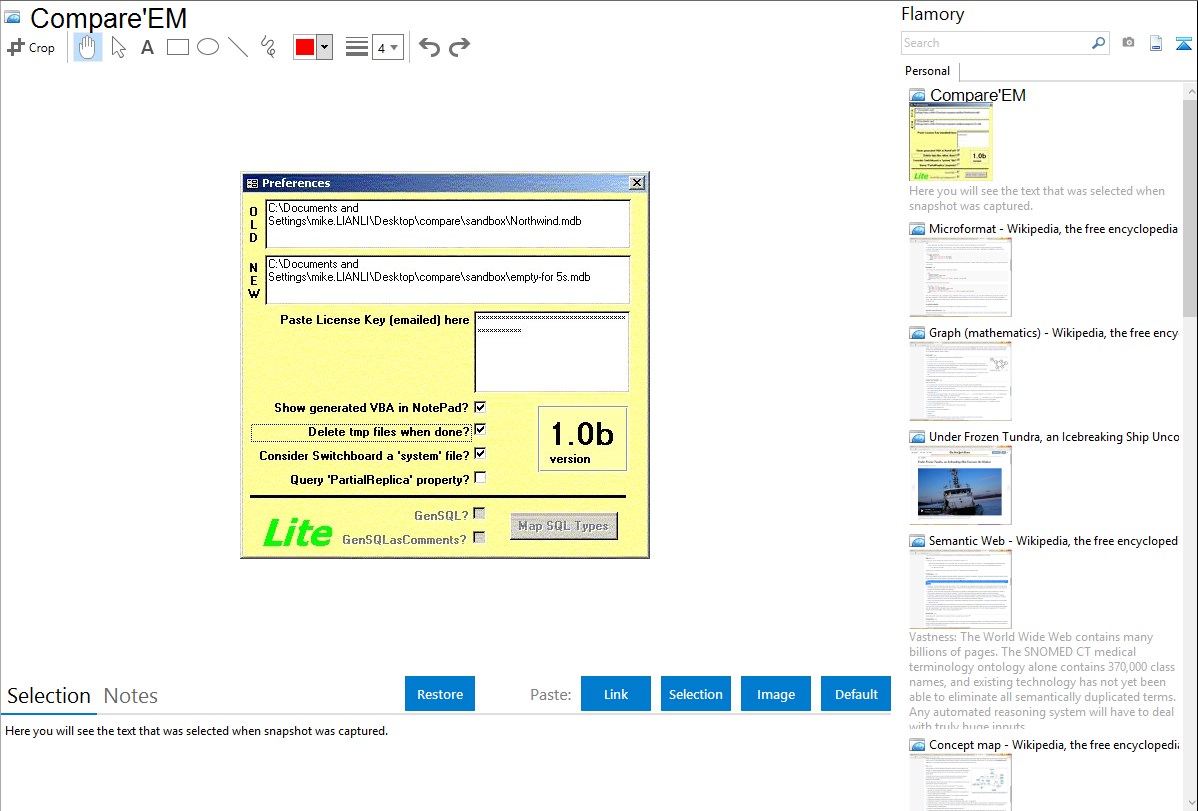The width and height of the screenshot is (1198, 811).
Task: Open the Graph (mathematics) thumbnail
Action: coord(960,381)
